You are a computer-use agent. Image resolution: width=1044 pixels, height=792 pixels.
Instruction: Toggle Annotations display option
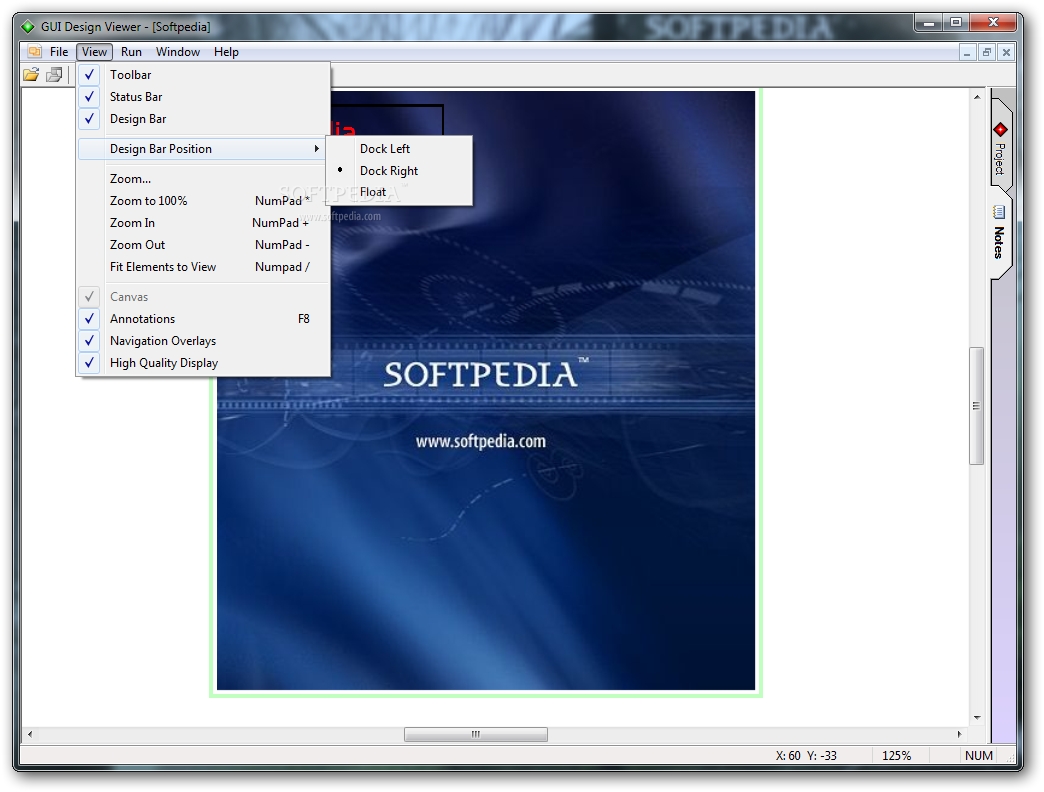(204, 319)
